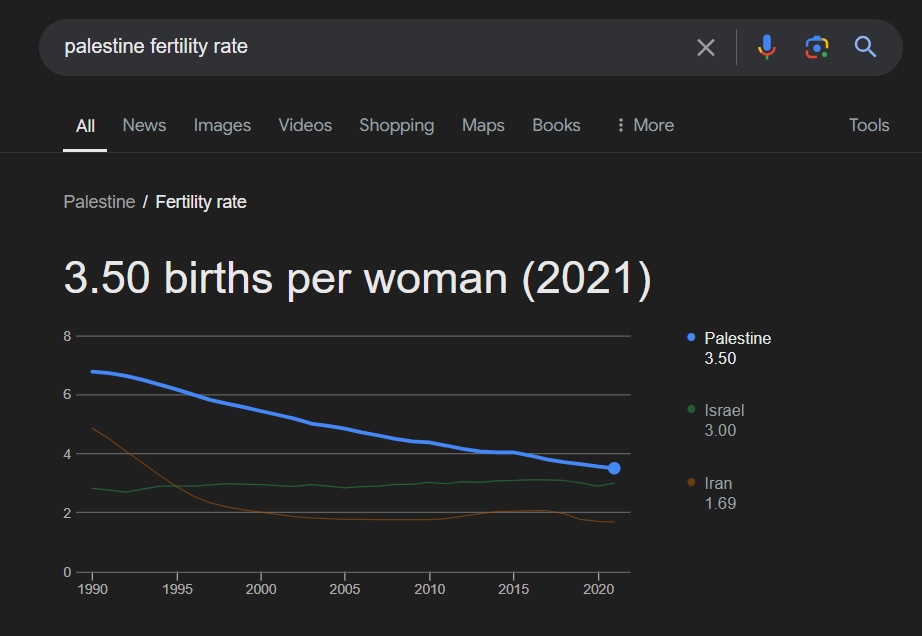Select Iran in the chart legend

pyautogui.click(x=718, y=483)
